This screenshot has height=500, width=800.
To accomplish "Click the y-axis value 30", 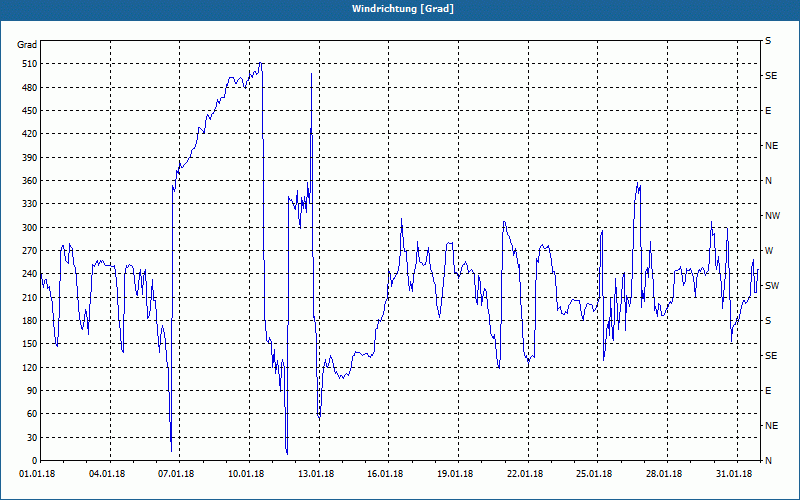I will click(x=33, y=437).
